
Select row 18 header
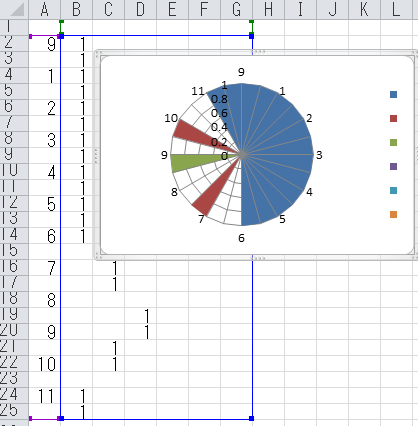tap(14, 299)
